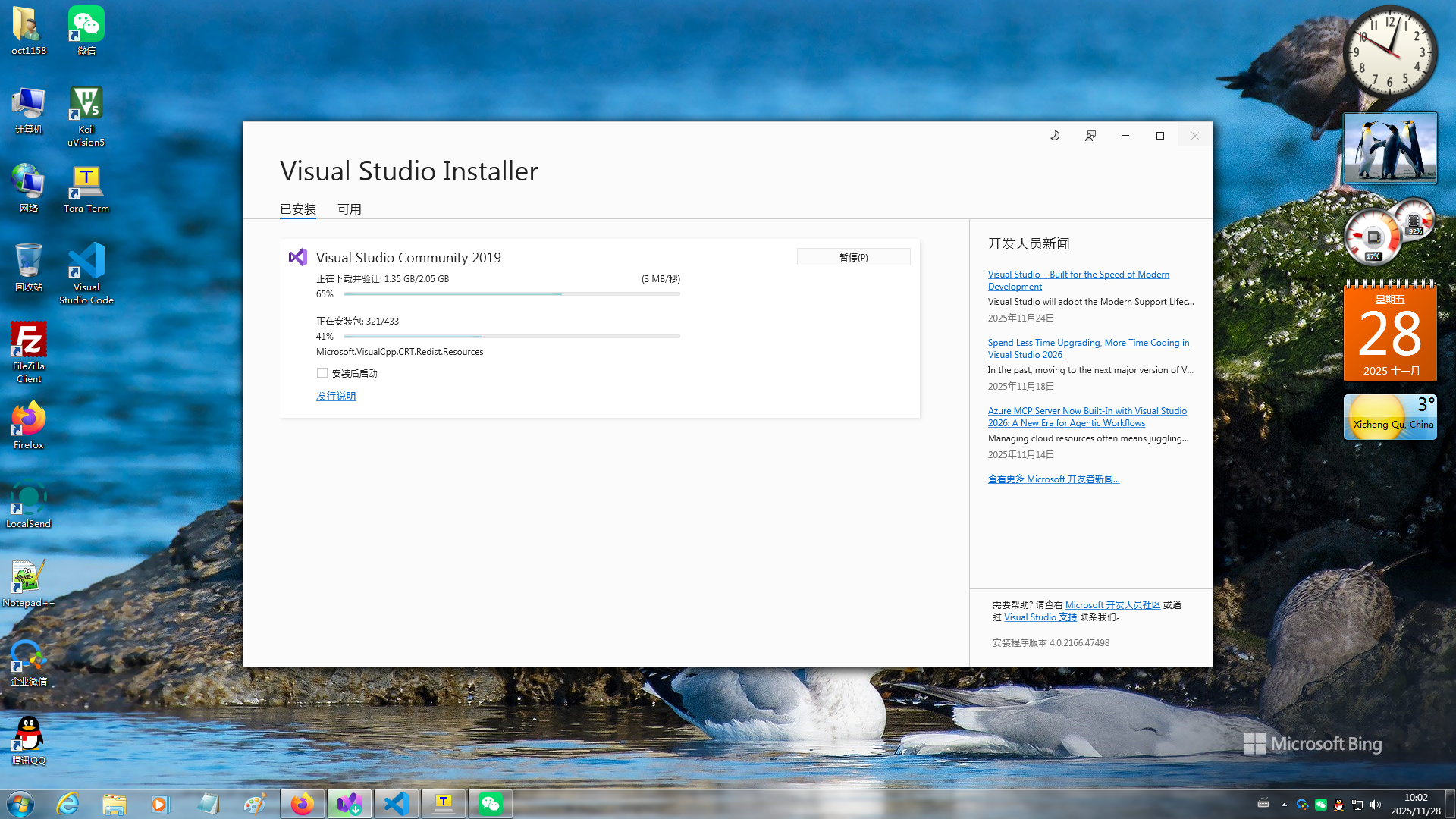Open the 发行说明 link
This screenshot has width=1456, height=819.
click(336, 397)
